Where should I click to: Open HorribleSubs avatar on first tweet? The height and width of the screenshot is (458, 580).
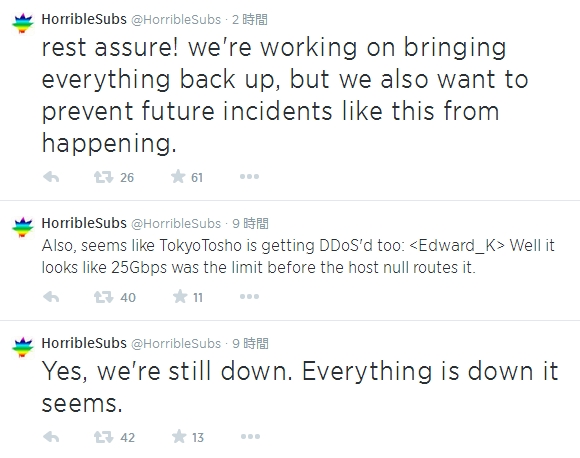coord(23,24)
